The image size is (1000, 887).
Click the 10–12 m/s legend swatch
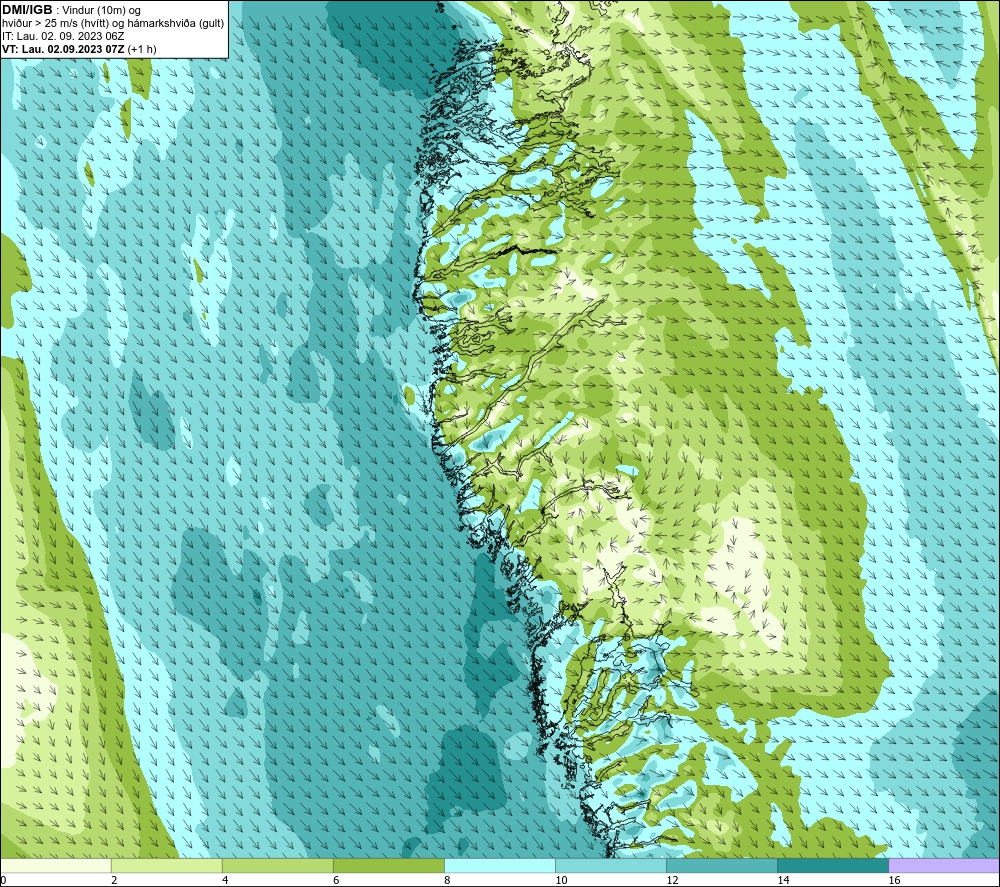[x=610, y=865]
